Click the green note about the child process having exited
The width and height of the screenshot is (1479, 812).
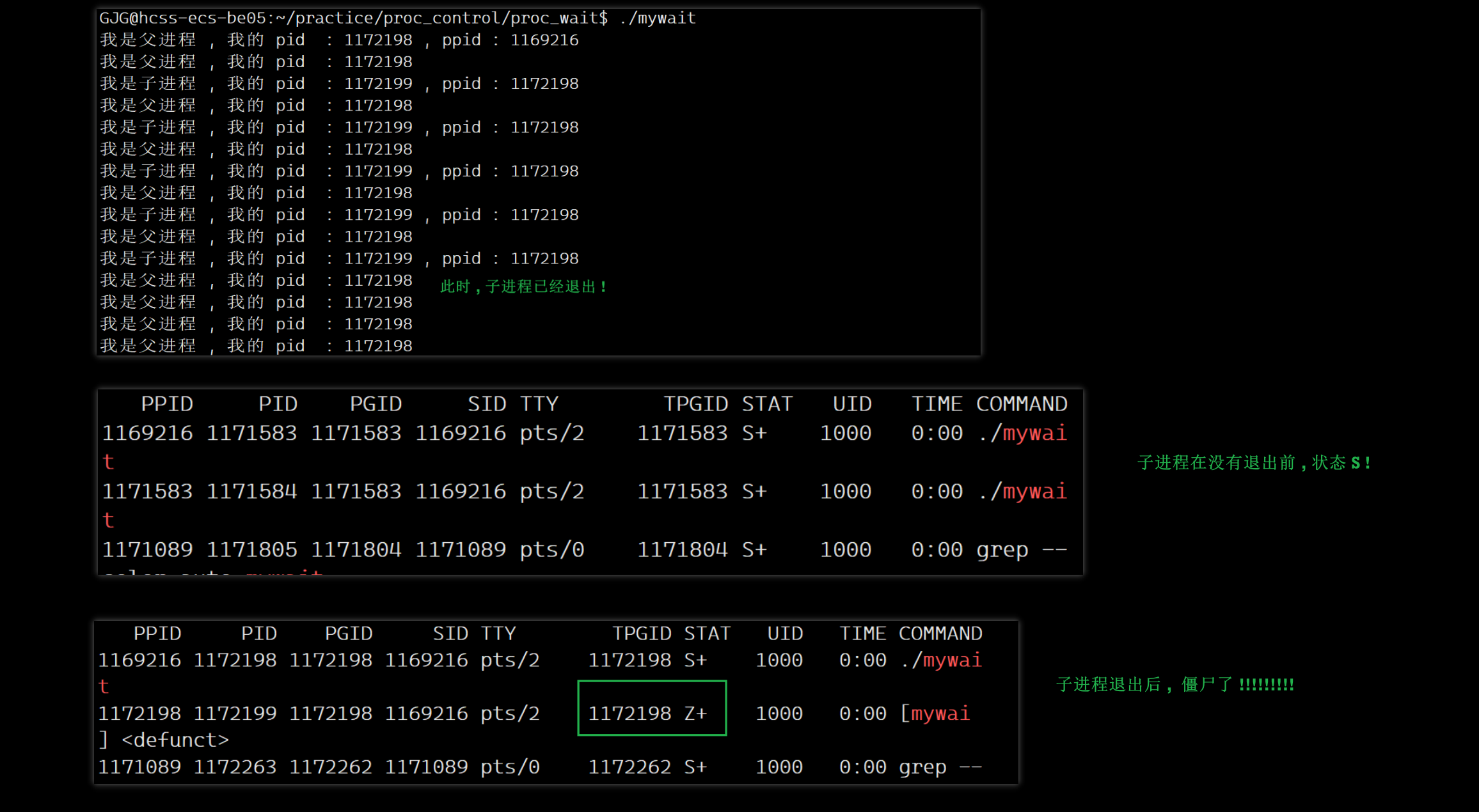coord(523,286)
